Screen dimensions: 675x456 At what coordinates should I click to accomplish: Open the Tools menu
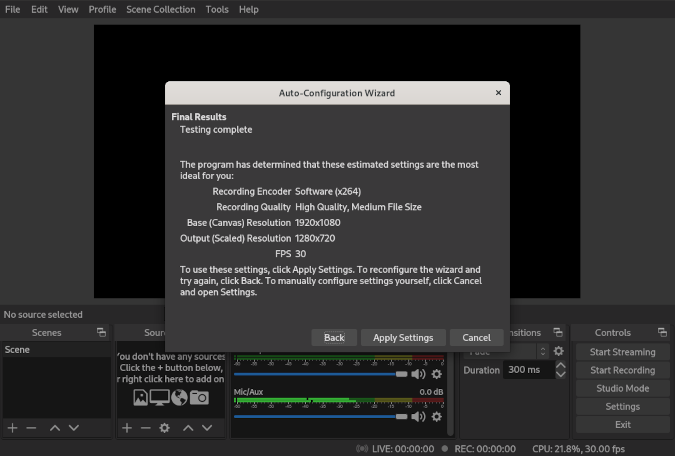click(x=217, y=9)
